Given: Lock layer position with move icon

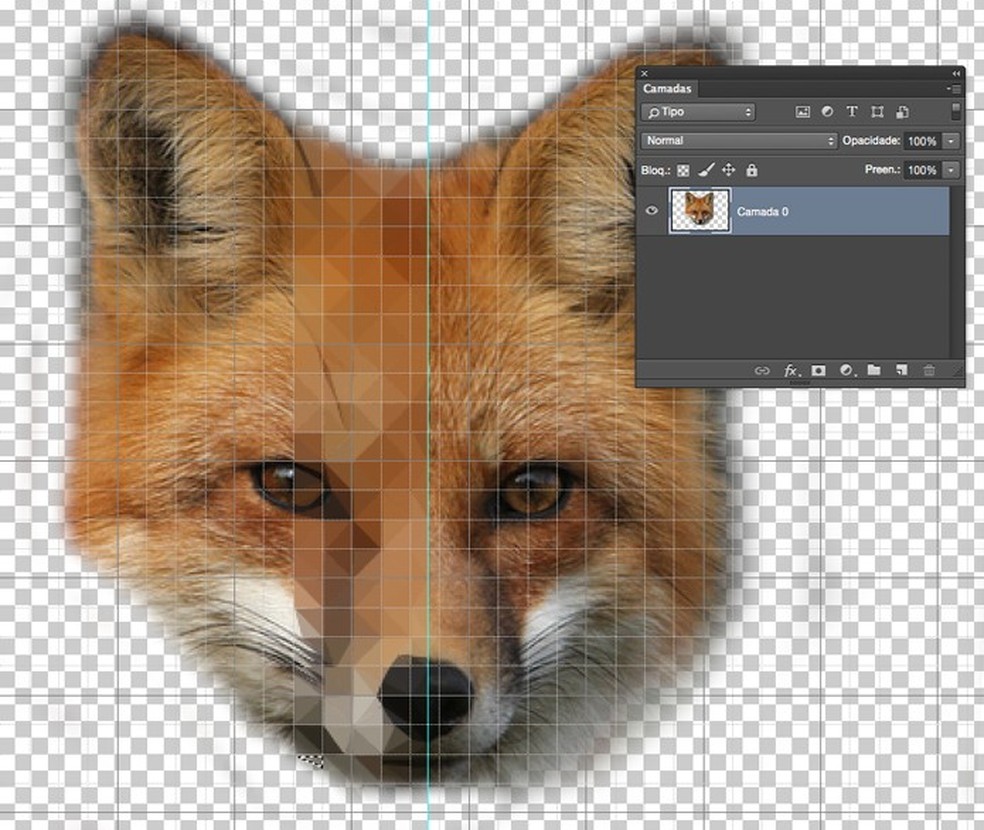Looking at the screenshot, I should (x=729, y=169).
